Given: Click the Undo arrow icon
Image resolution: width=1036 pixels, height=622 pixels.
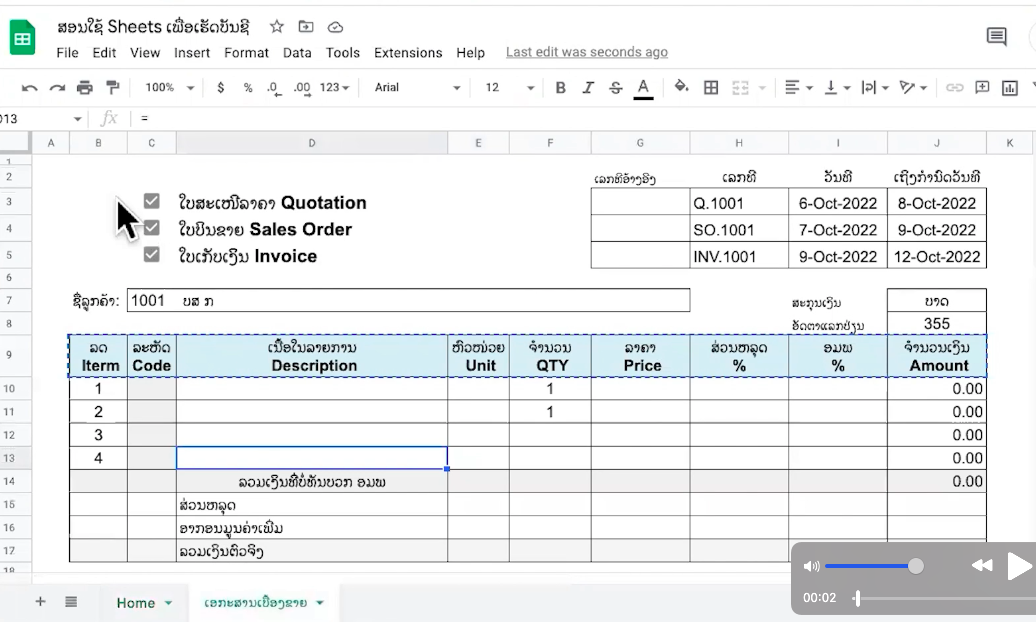Looking at the screenshot, I should (29, 87).
